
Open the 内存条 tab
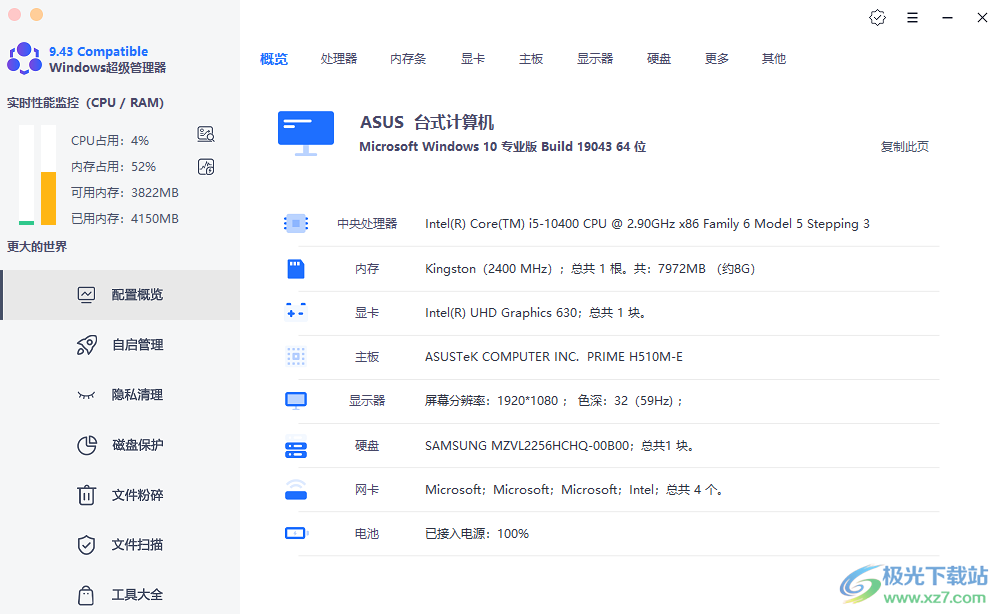[x=408, y=59]
